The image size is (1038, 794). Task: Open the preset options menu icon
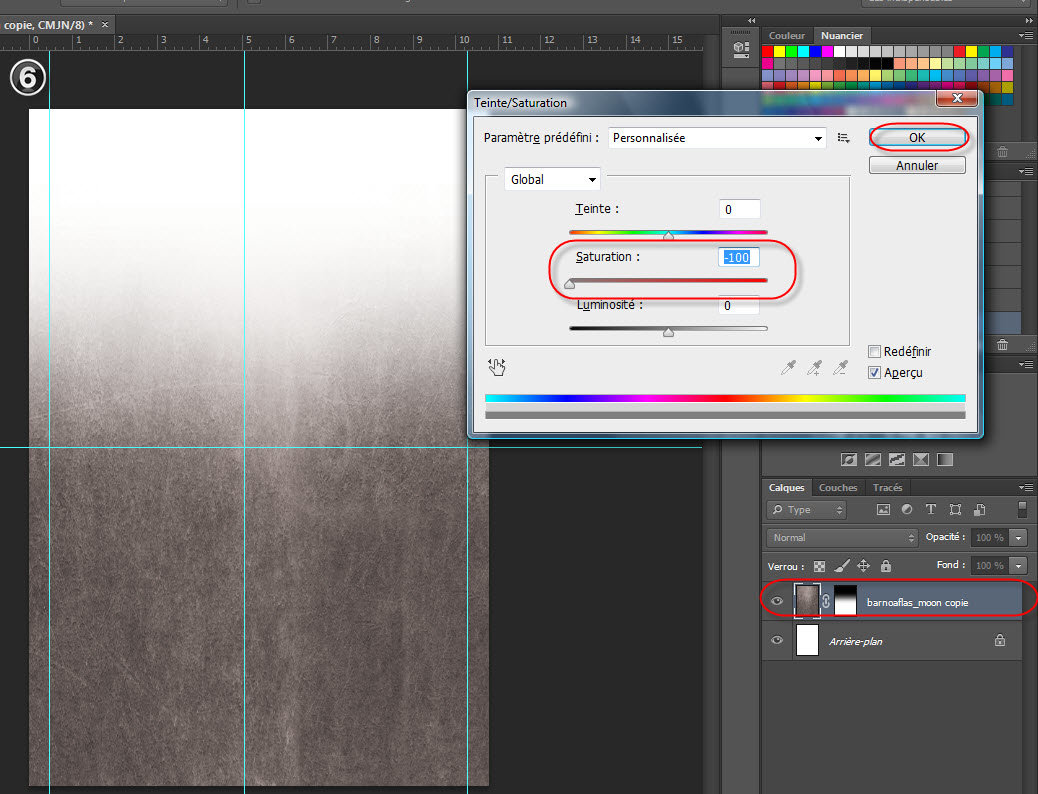click(x=843, y=138)
